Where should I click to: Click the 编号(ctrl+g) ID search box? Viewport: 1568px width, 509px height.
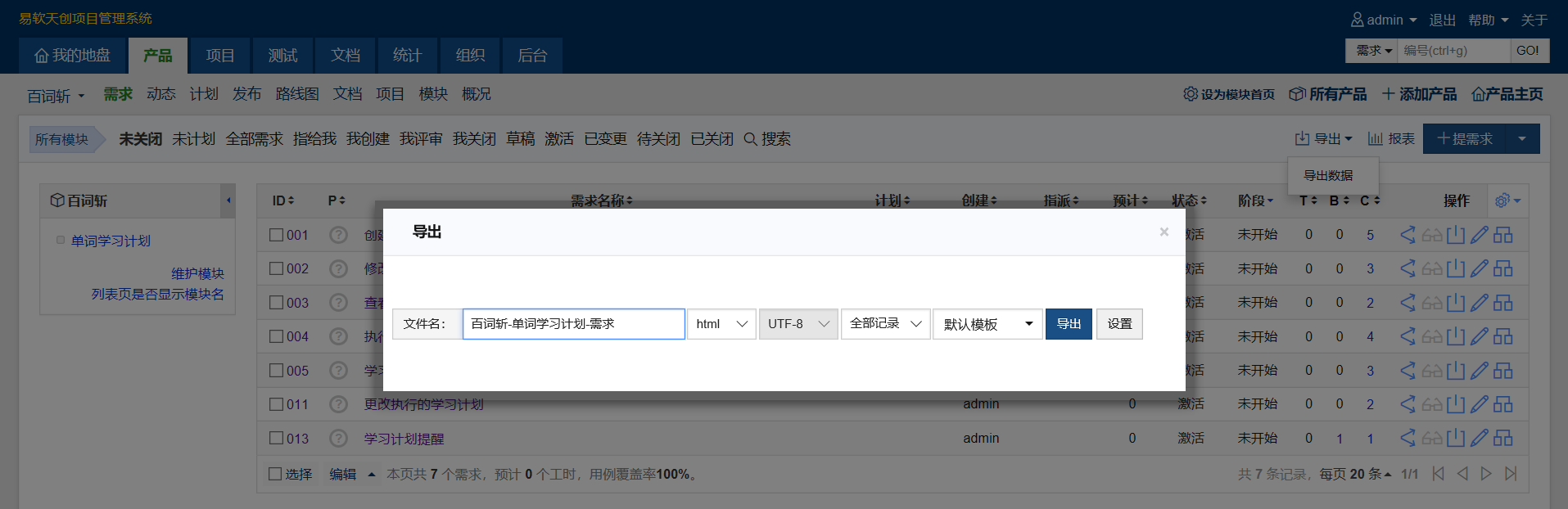[x=1453, y=51]
